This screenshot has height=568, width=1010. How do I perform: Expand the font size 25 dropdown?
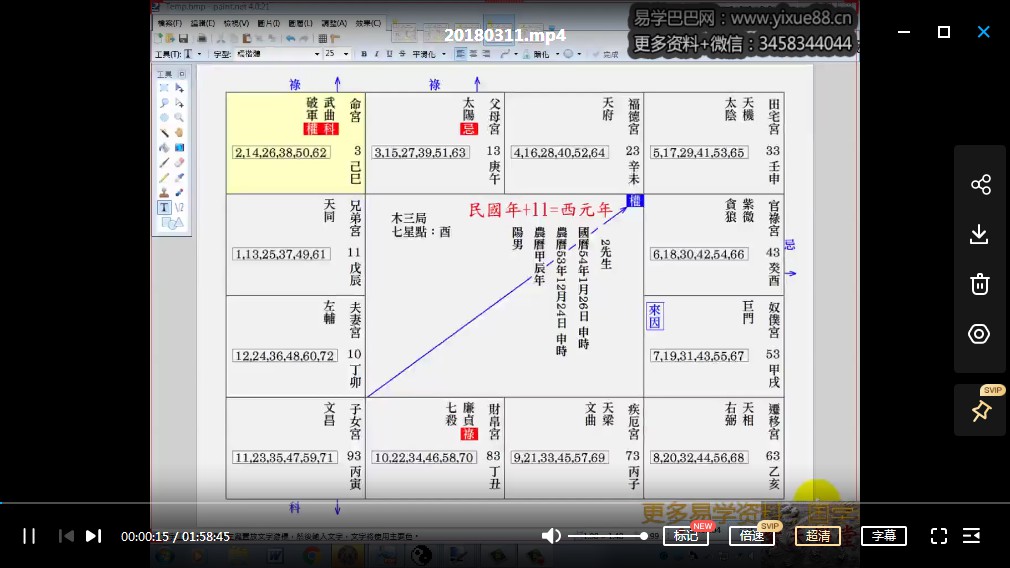346,54
